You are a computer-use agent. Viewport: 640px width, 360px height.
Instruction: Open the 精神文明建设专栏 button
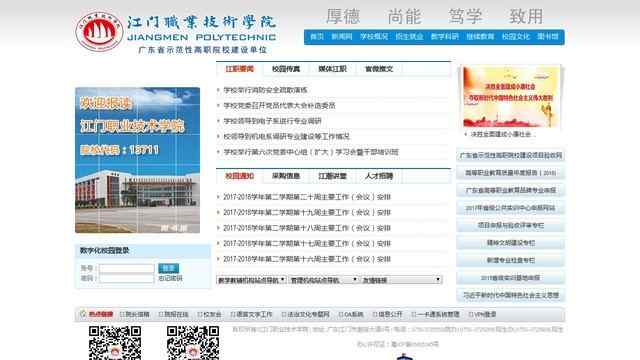tap(511, 243)
